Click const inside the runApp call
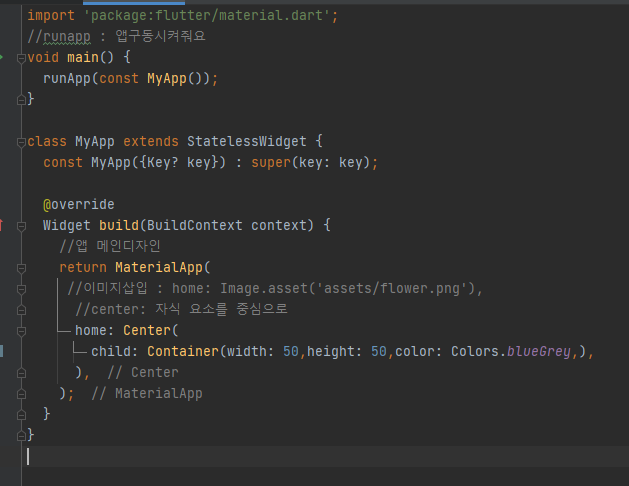629x486 pixels. click(x=119, y=79)
